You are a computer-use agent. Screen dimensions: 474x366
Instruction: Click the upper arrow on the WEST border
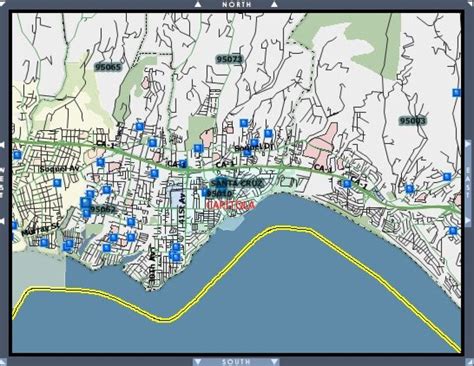click(2, 145)
